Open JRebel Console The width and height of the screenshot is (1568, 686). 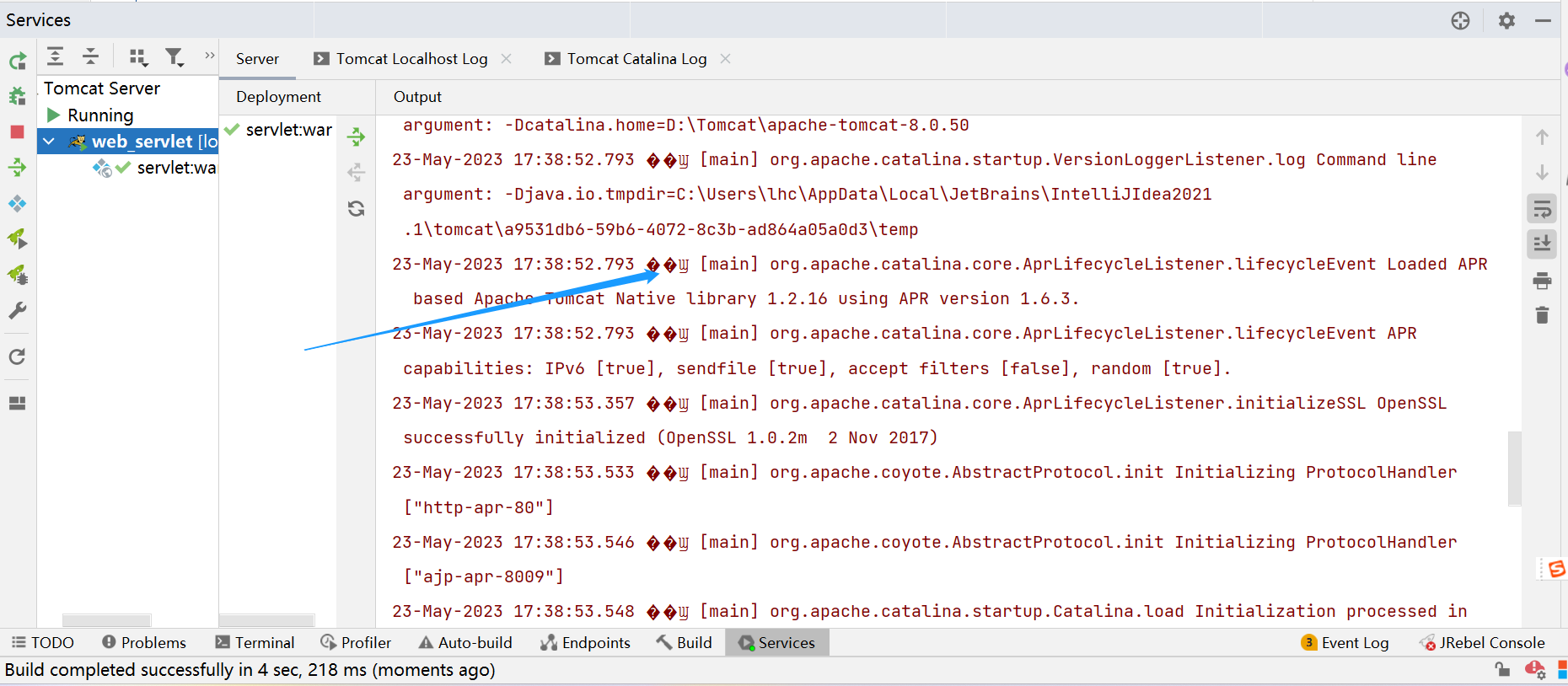click(1482, 643)
